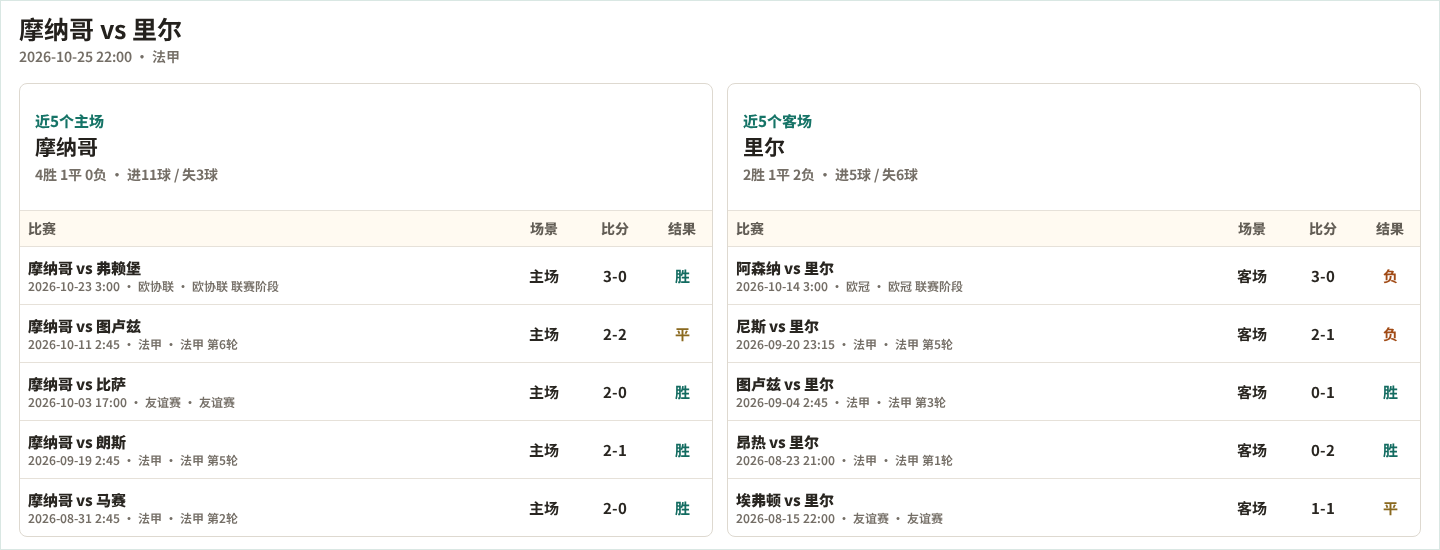Click result 胜 for 摩纳哥 vs 弗赖堡

(x=682, y=276)
